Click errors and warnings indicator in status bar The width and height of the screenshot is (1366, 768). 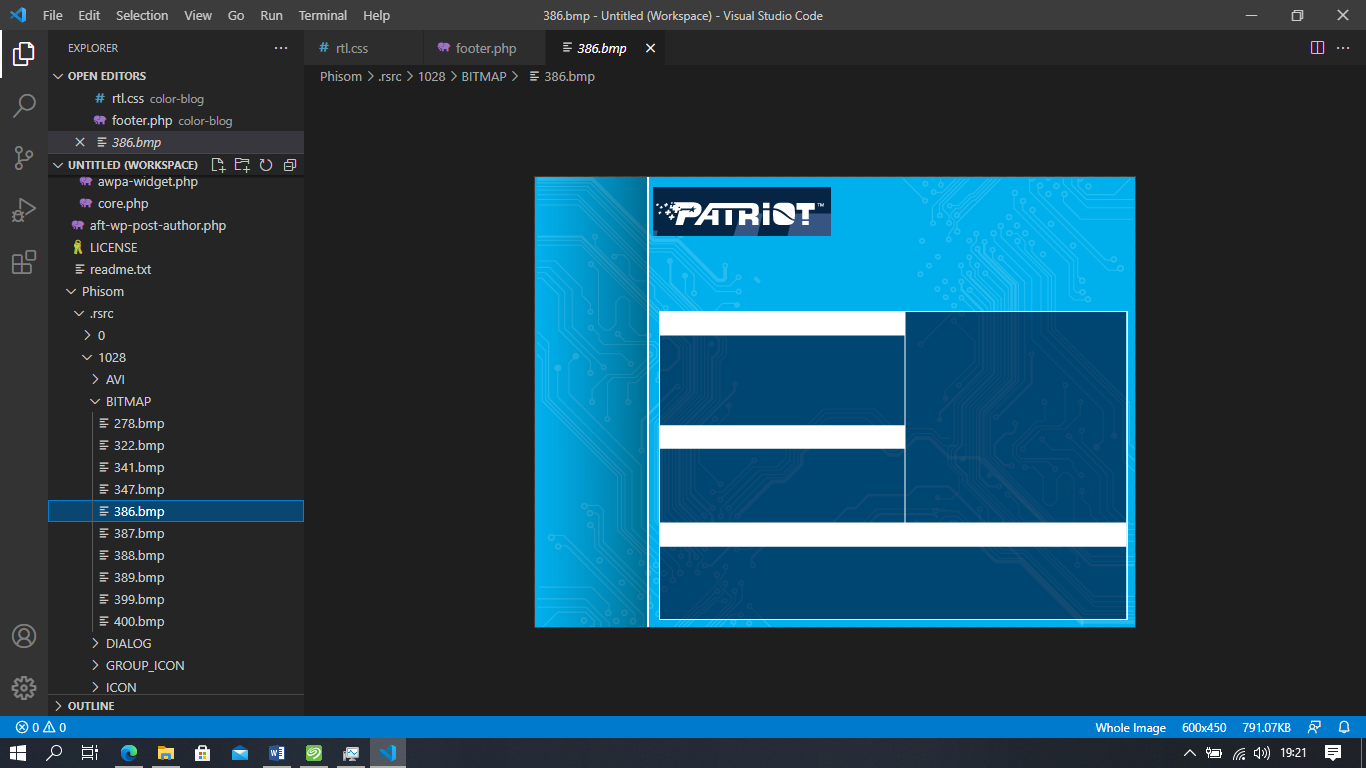coord(41,727)
